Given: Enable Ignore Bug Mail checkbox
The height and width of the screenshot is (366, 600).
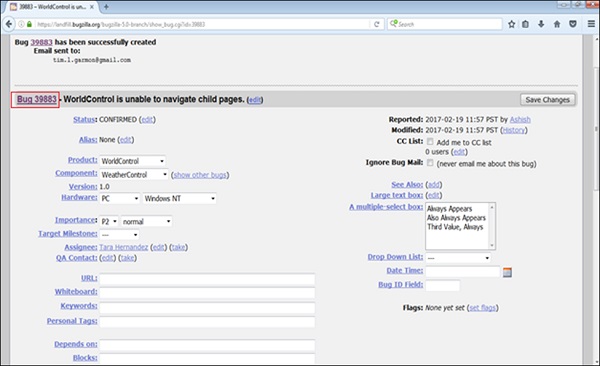Looking at the screenshot, I should [x=430, y=163].
